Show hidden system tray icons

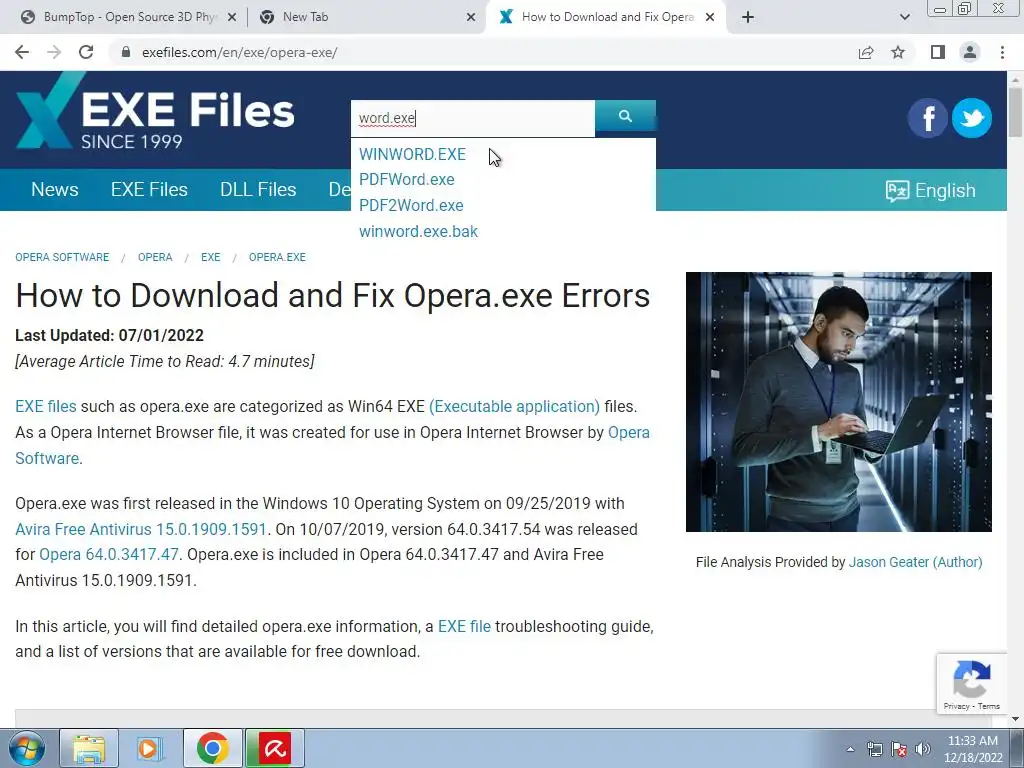(850, 749)
